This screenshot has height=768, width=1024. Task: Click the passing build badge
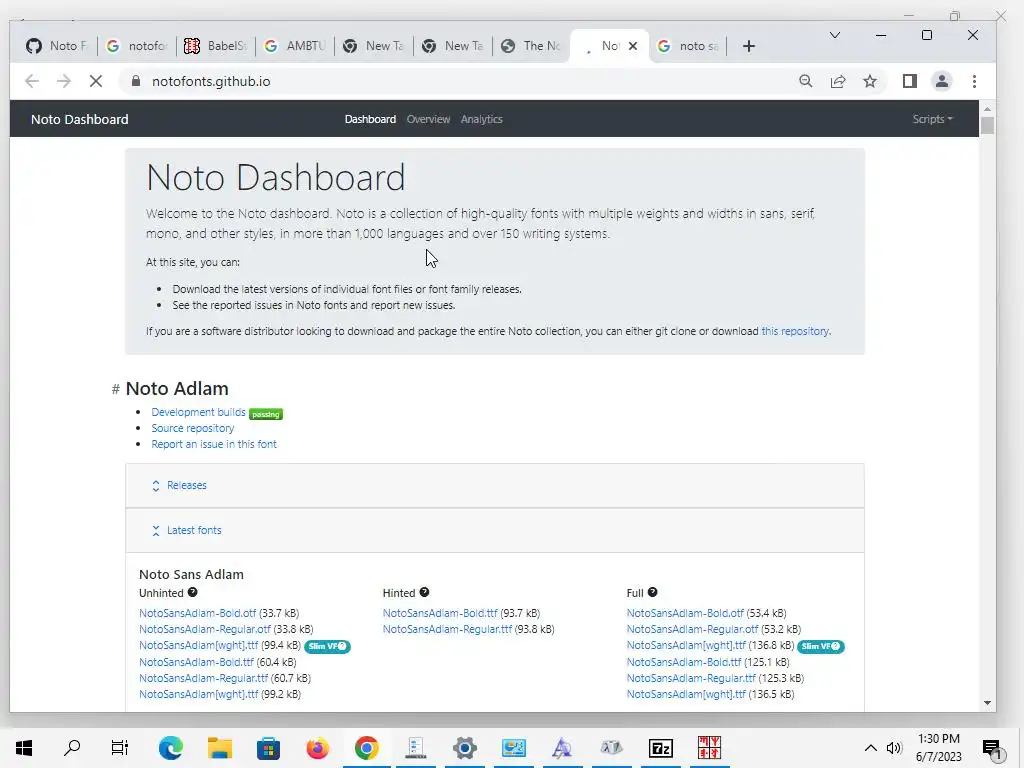tap(266, 414)
